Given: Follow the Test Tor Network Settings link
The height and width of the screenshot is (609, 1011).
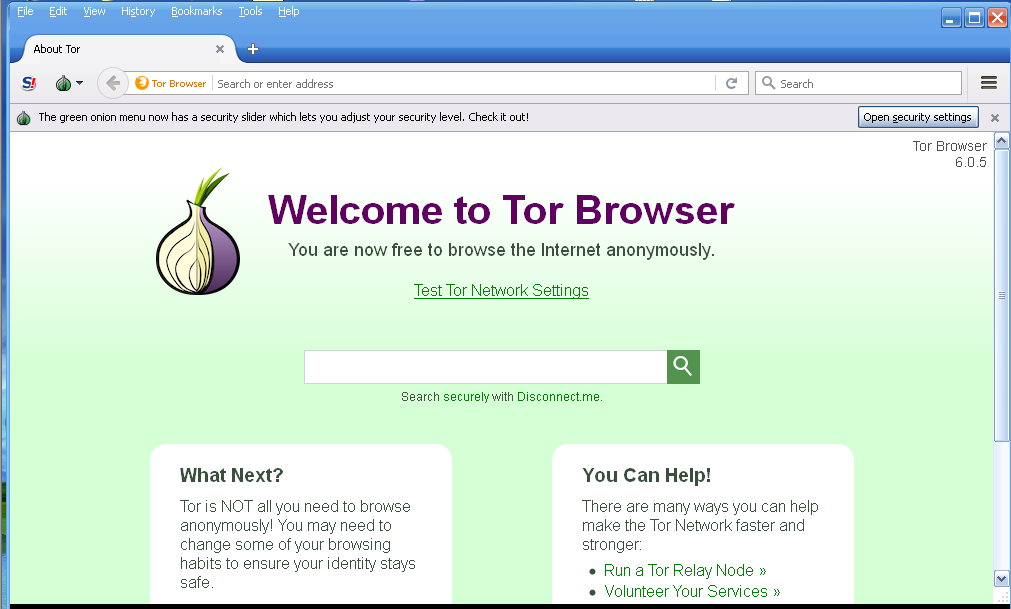Looking at the screenshot, I should [501, 291].
